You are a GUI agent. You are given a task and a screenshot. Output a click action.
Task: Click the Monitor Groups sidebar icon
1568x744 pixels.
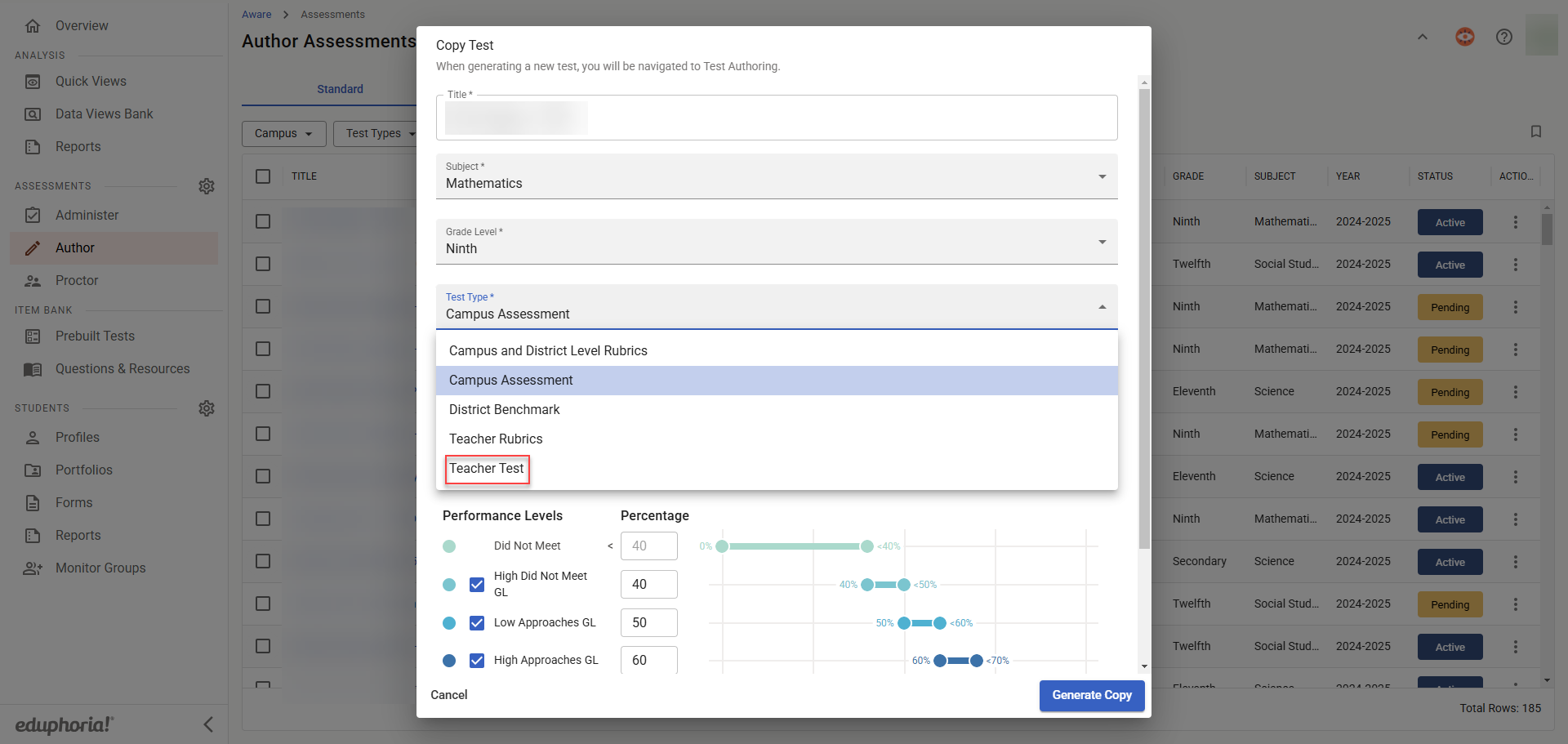coord(33,568)
